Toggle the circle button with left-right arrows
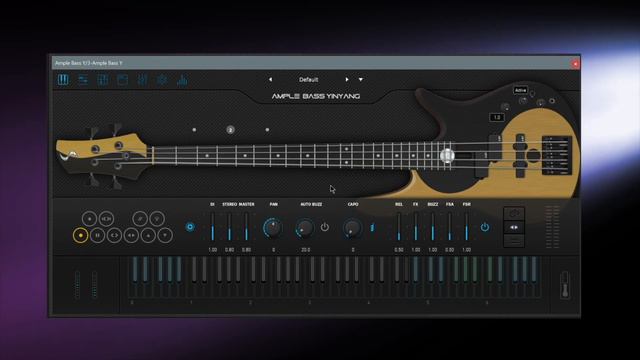Image resolution: width=640 pixels, height=360 pixels. click(131, 236)
